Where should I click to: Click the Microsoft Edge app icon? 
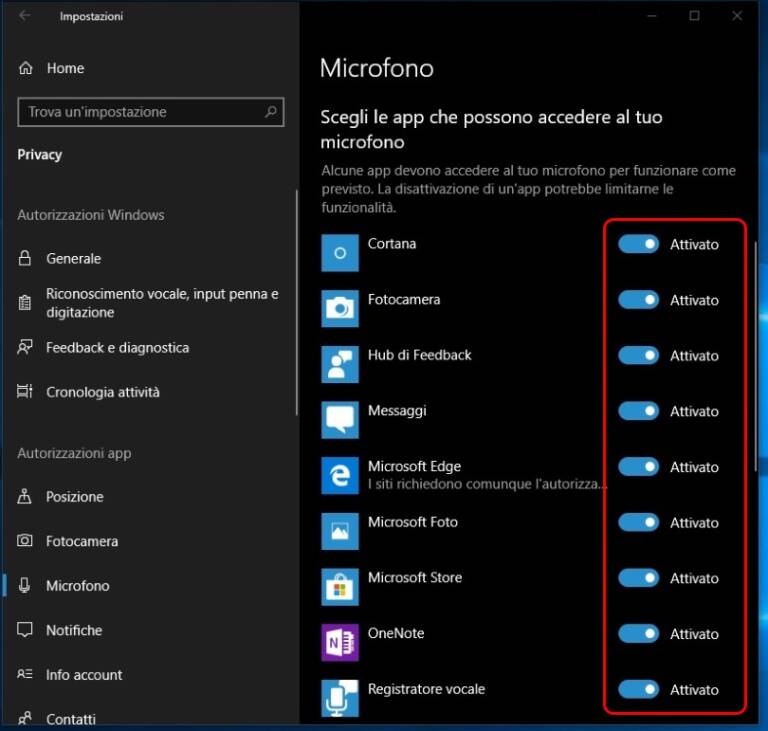coord(340,475)
